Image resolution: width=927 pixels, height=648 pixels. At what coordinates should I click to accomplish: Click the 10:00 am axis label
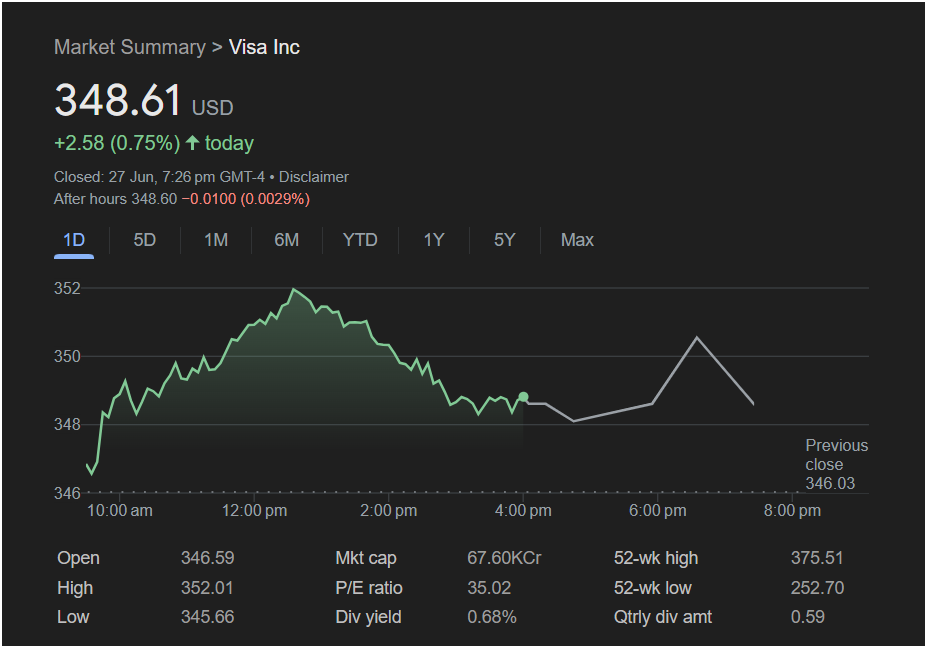(x=120, y=510)
